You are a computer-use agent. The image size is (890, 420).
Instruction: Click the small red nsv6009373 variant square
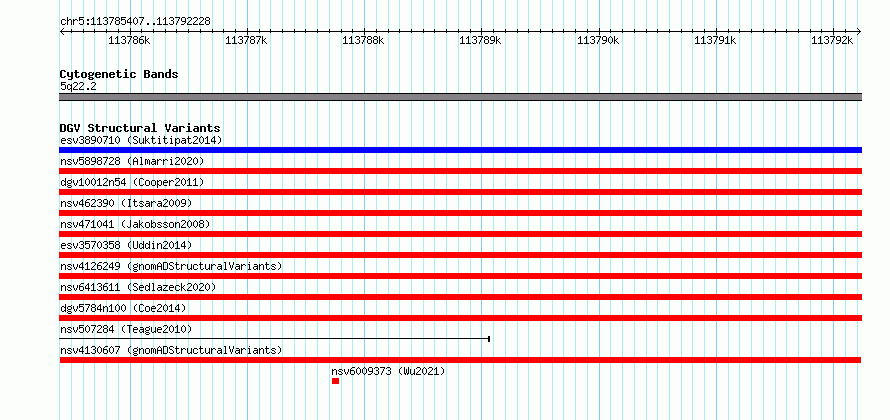point(335,381)
